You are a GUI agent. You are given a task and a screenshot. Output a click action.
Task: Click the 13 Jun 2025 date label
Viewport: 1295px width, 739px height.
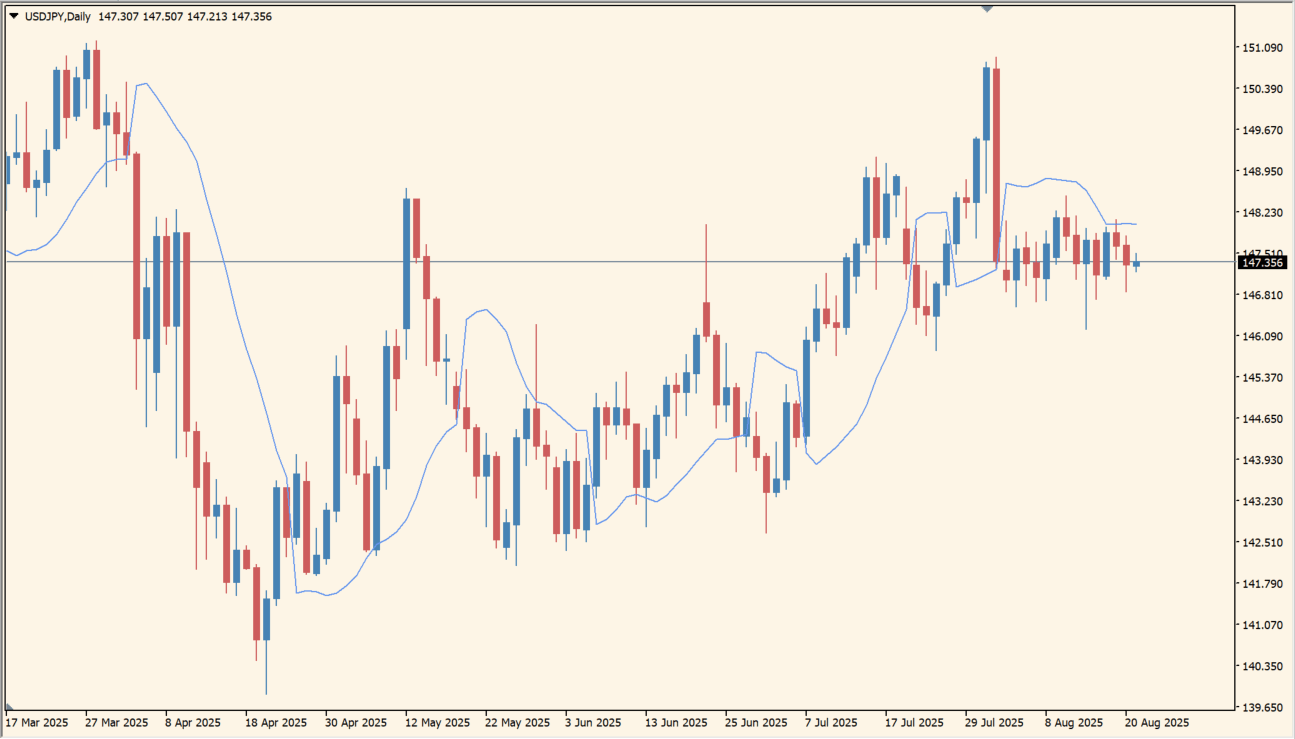(x=677, y=722)
